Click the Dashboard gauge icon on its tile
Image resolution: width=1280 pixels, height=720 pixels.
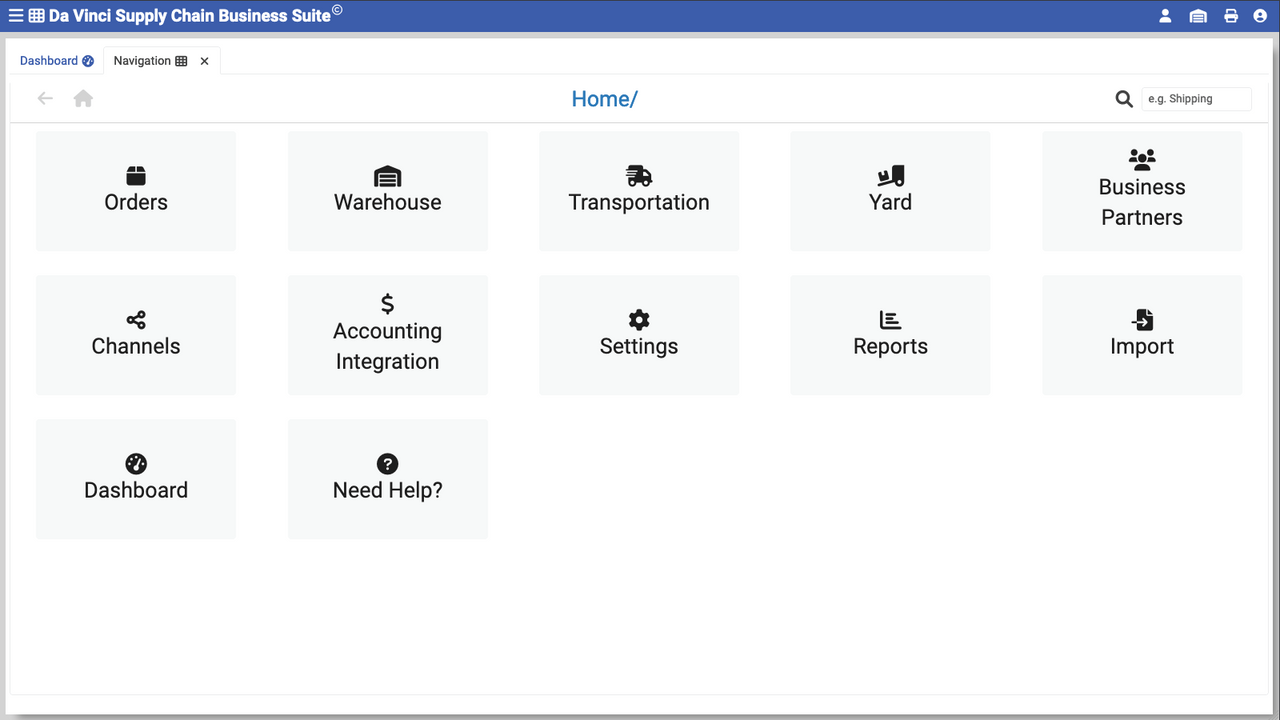[136, 464]
